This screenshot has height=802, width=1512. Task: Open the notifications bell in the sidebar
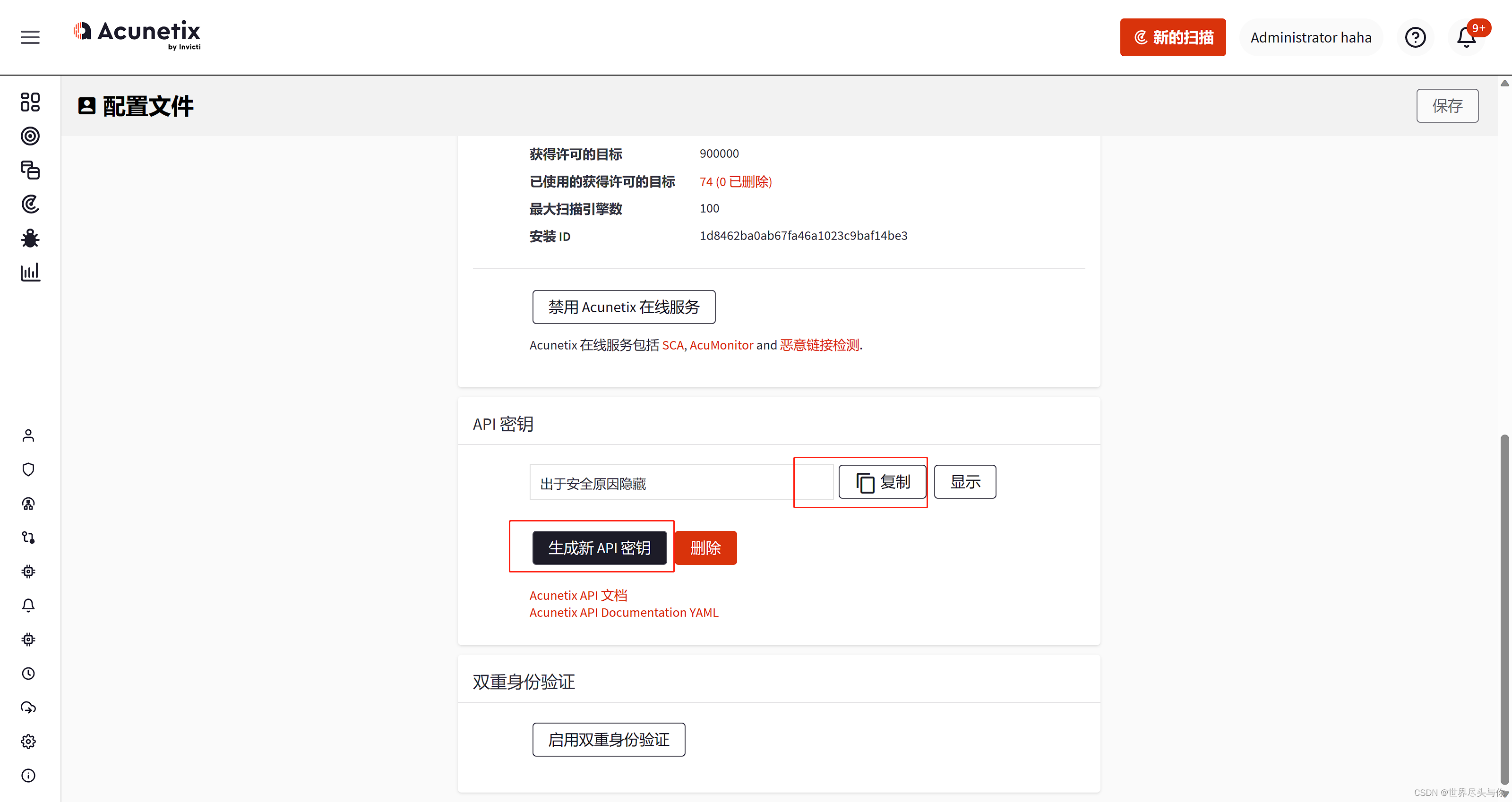[28, 605]
